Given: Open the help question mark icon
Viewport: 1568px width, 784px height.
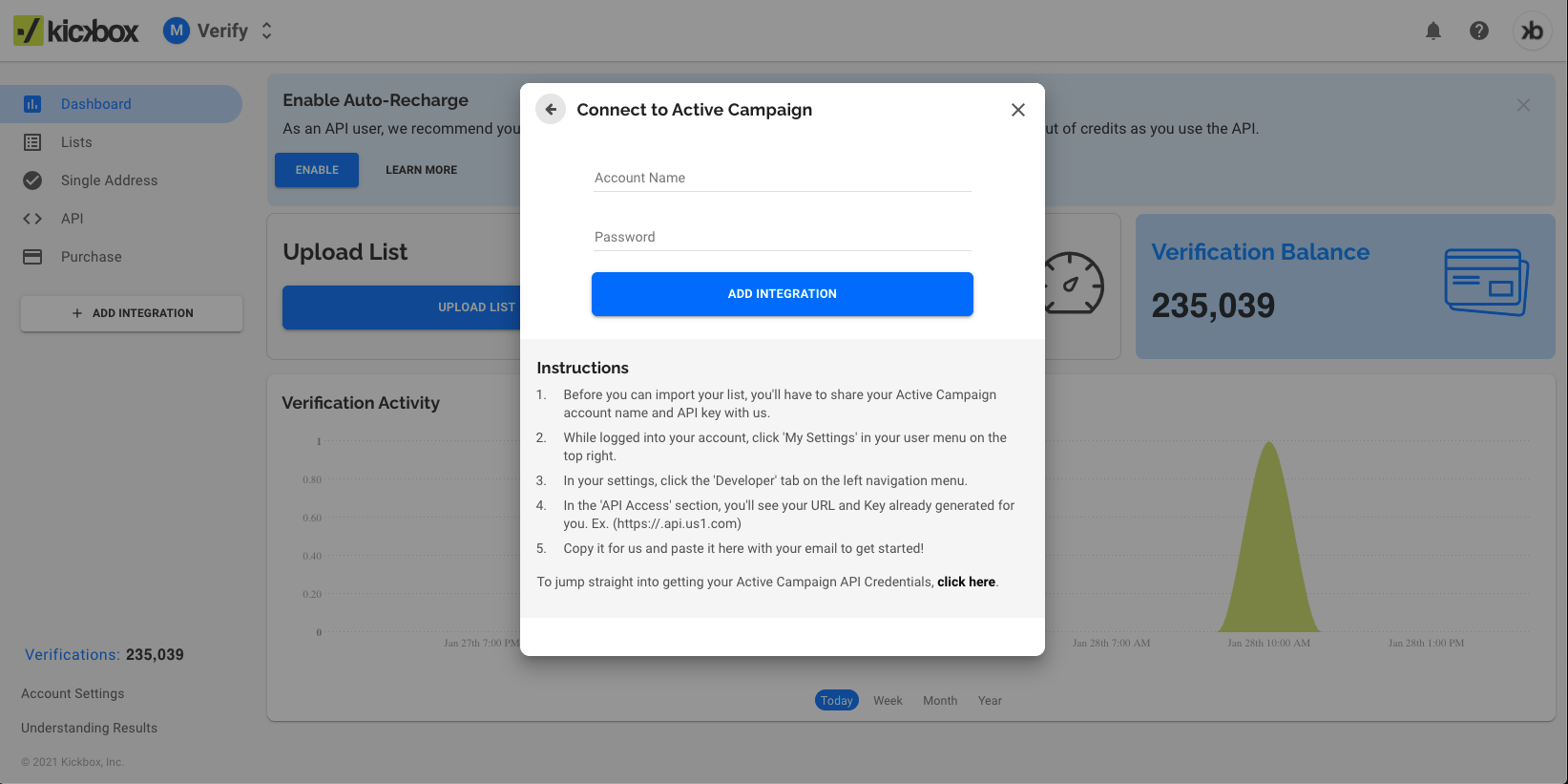Looking at the screenshot, I should 1479,31.
